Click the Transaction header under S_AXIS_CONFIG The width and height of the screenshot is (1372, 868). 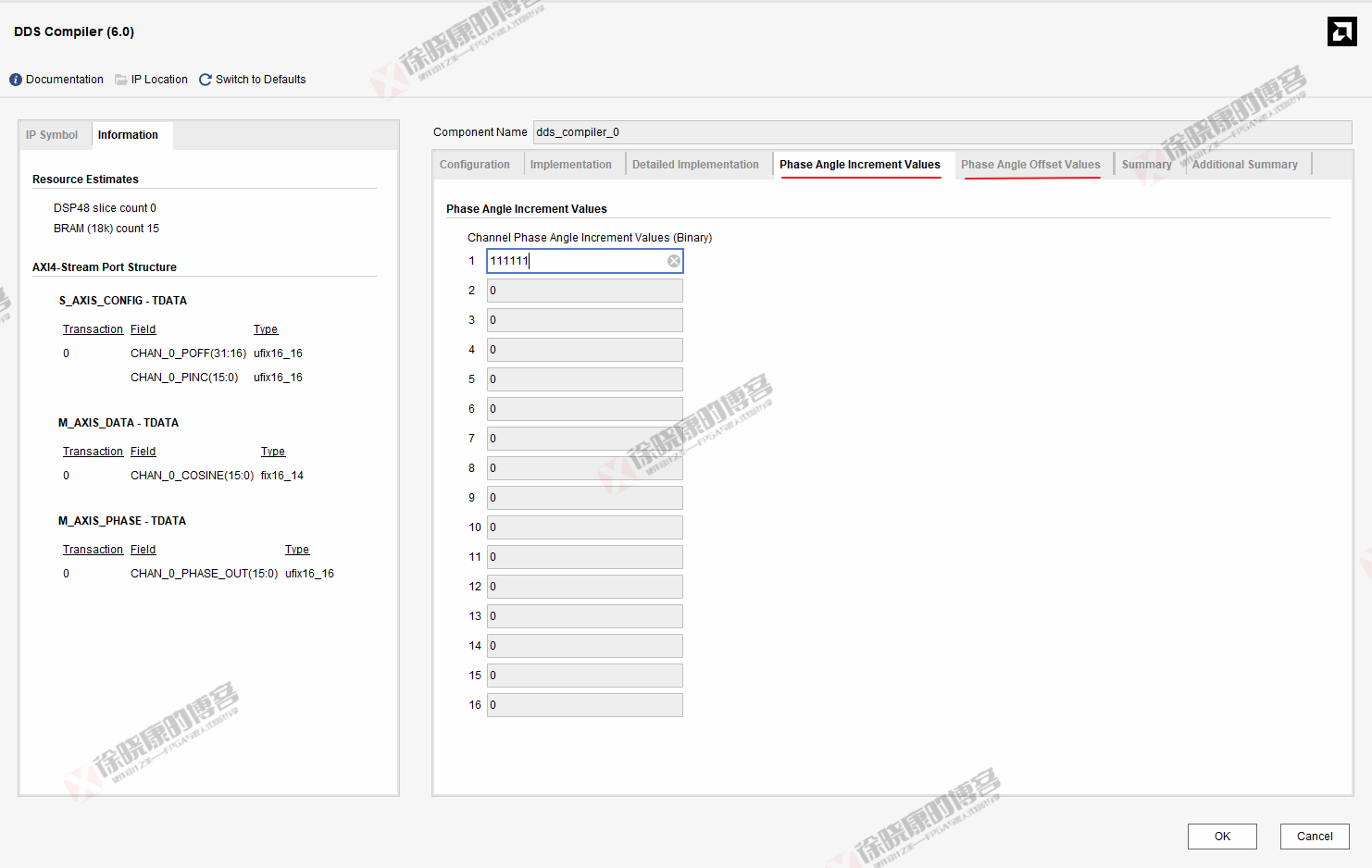tap(93, 329)
